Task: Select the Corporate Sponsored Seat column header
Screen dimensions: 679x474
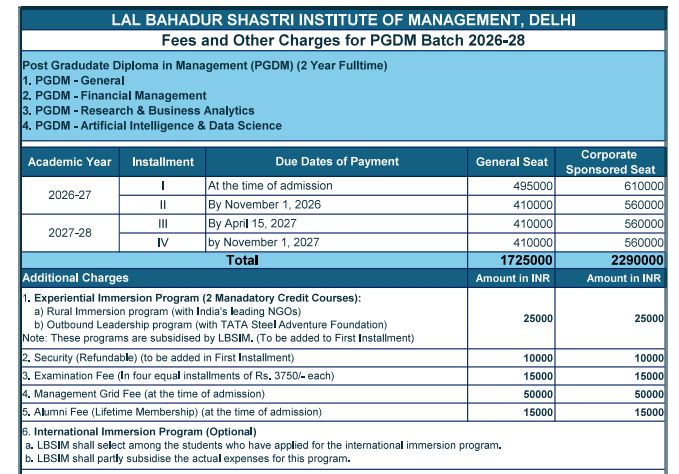Action: tap(610, 162)
